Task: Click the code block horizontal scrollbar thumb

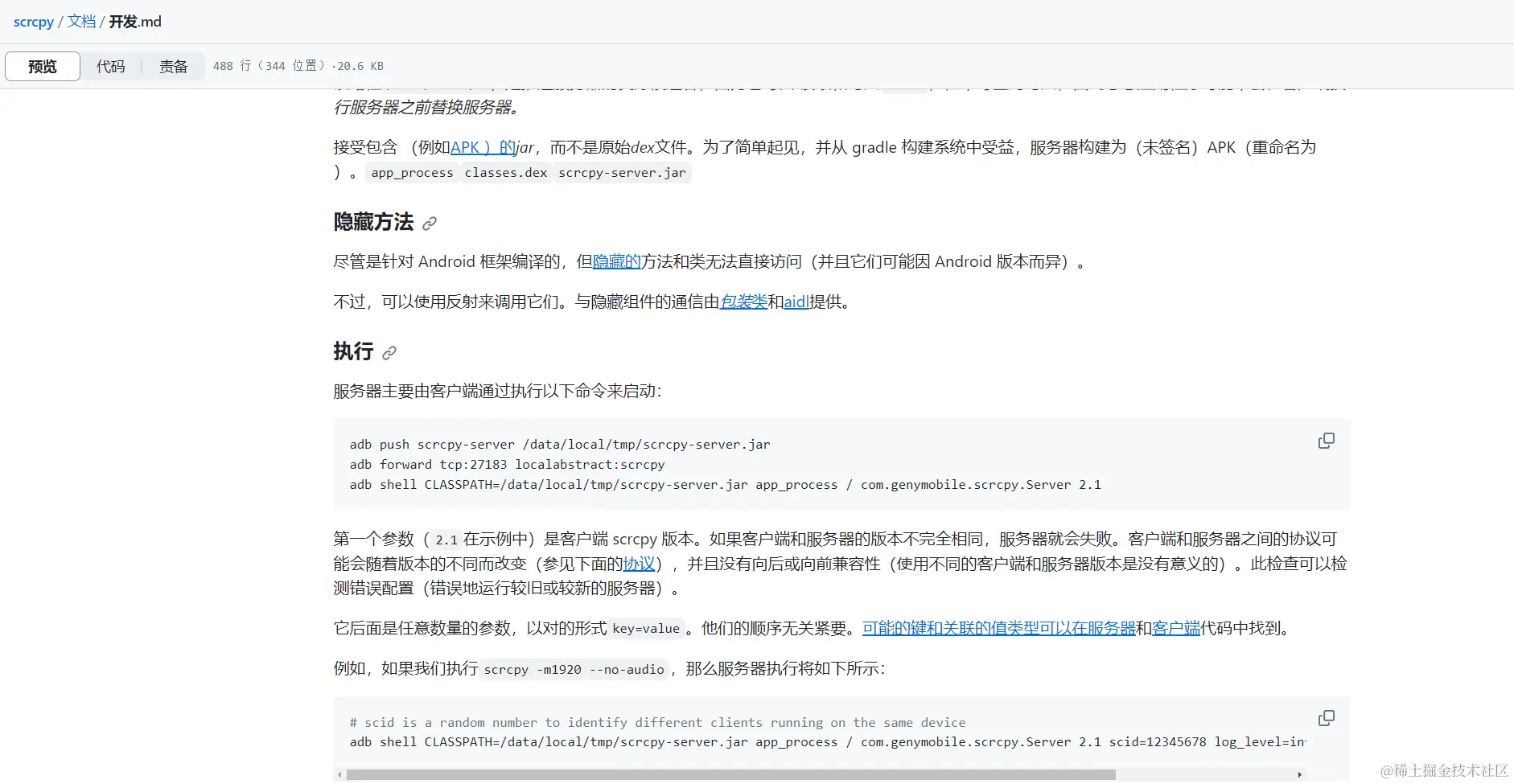Action: pos(730,774)
